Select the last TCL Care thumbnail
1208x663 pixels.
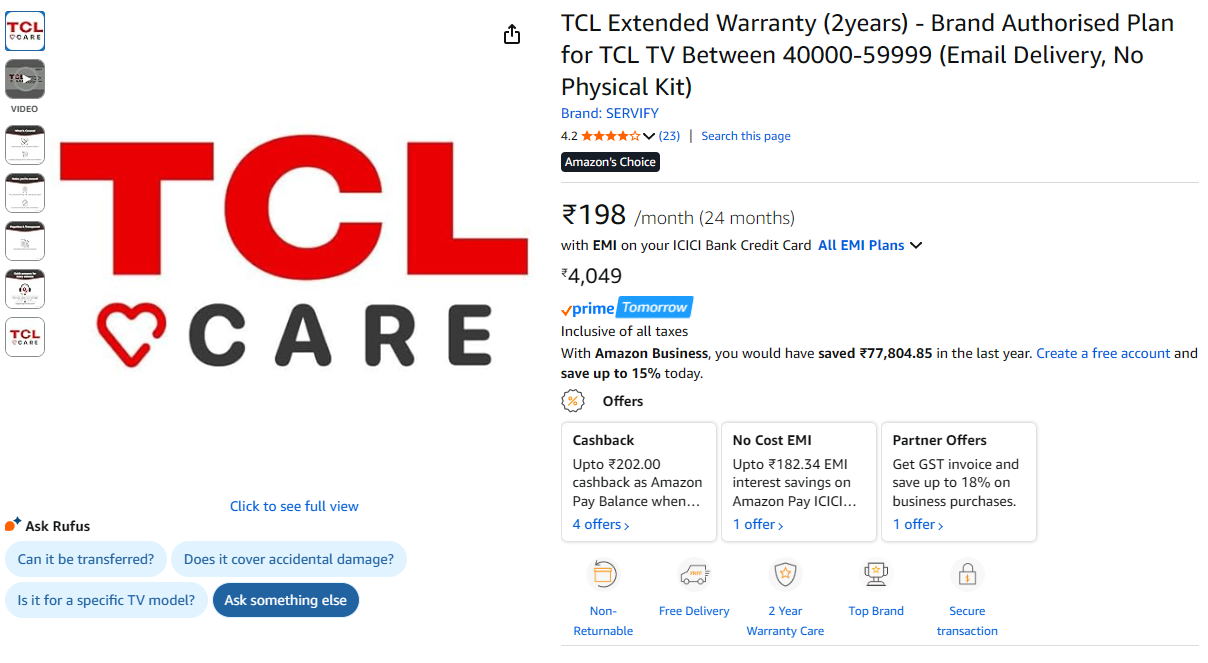pos(25,337)
